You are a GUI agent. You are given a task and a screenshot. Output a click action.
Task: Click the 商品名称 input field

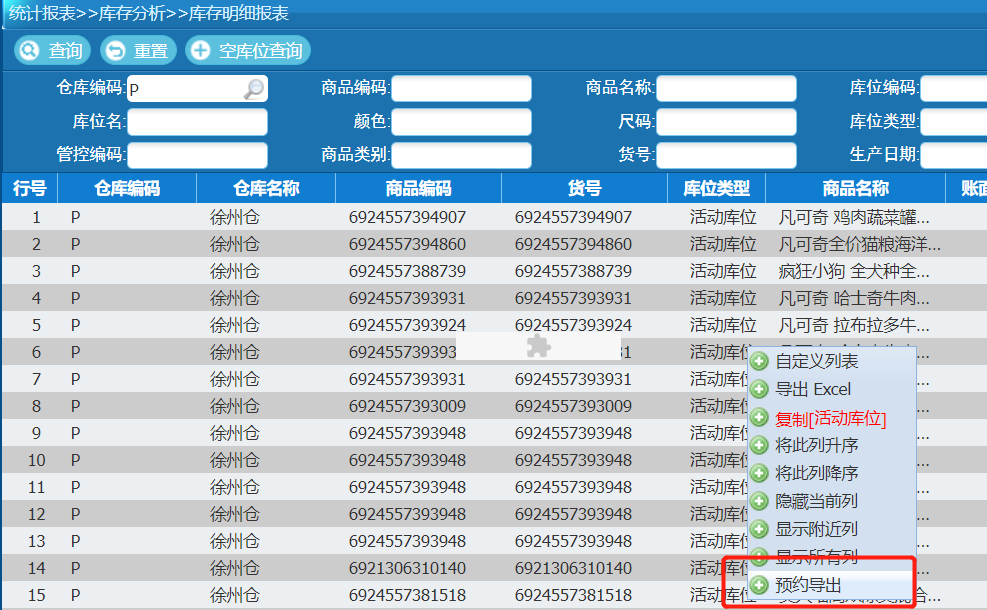click(726, 89)
